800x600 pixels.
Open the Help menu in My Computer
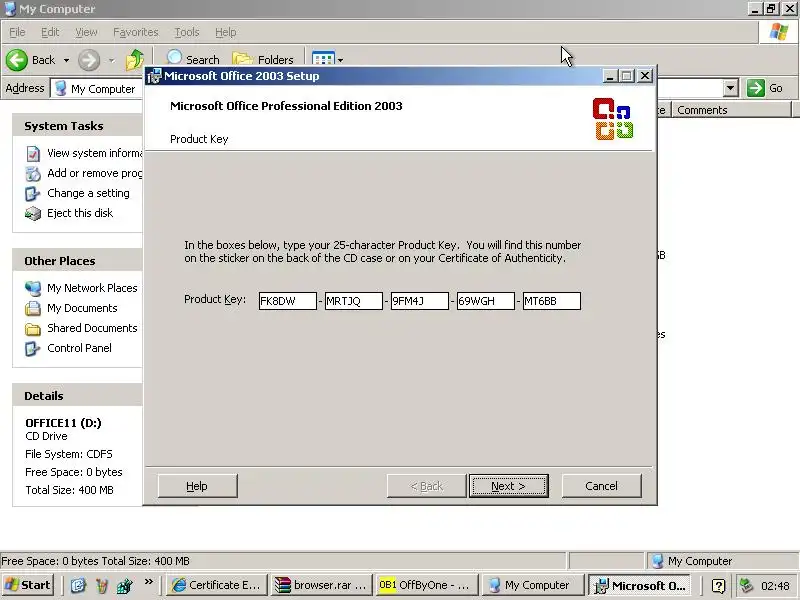[x=226, y=32]
